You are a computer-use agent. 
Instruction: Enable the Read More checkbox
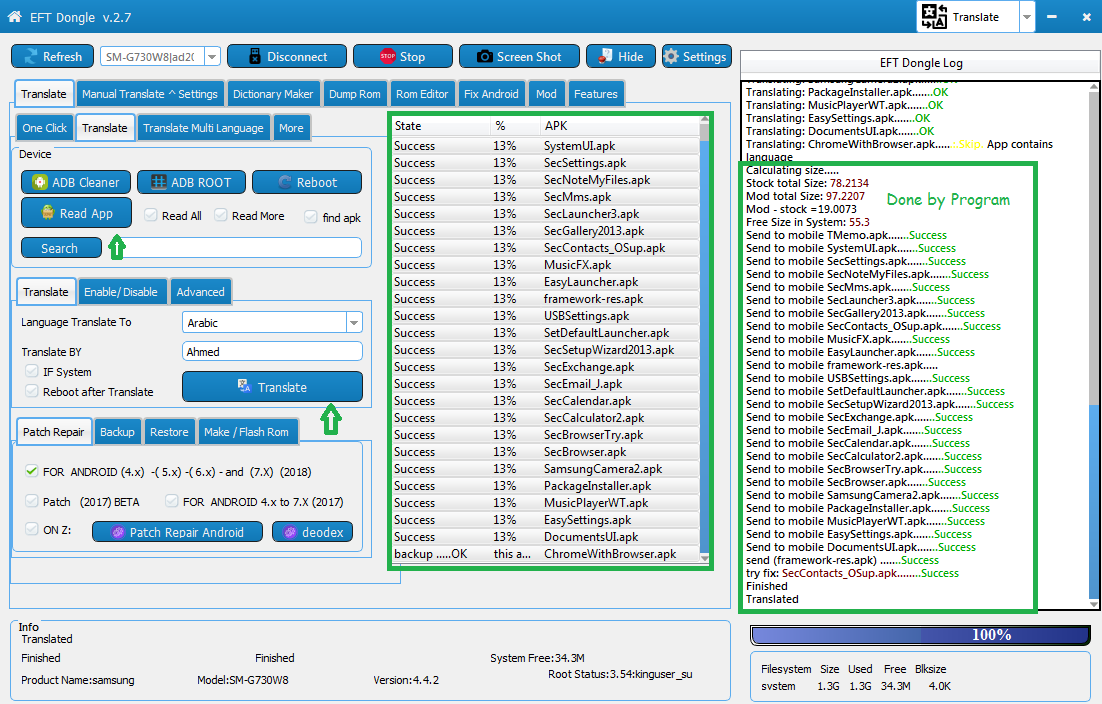coord(221,215)
